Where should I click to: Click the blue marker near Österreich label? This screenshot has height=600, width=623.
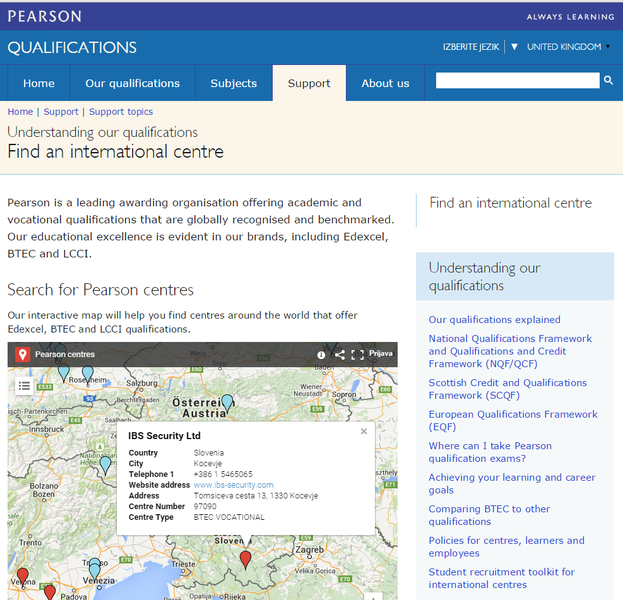coord(227,403)
